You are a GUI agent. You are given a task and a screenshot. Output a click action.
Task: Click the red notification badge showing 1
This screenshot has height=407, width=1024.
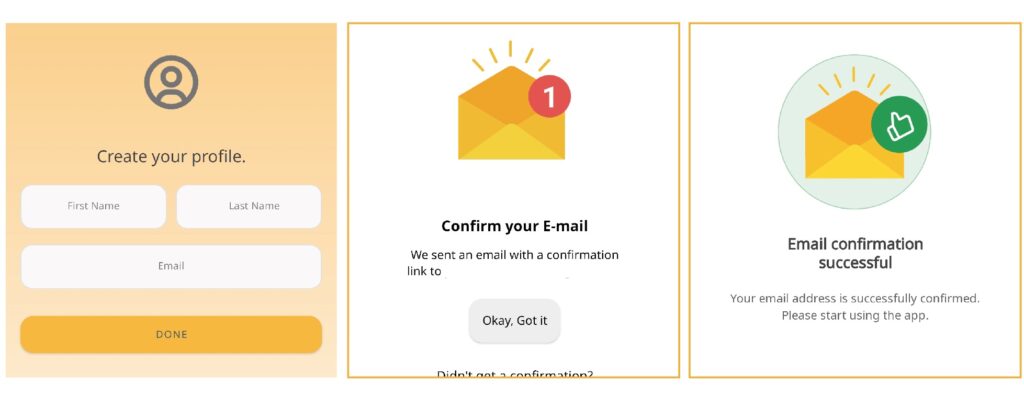tap(549, 97)
